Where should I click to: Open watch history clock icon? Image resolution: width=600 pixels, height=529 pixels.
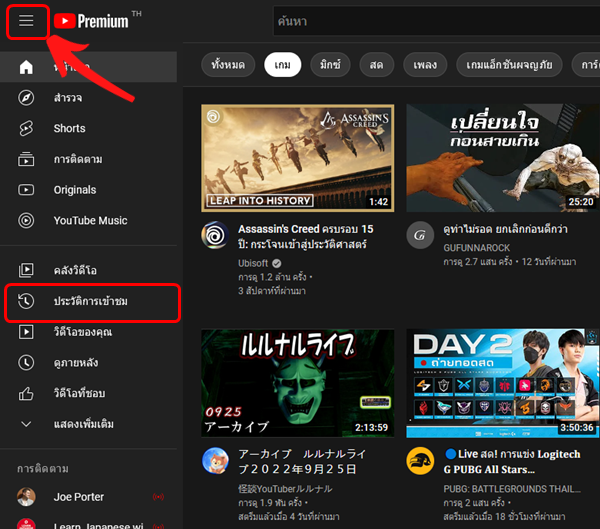pos(26,301)
